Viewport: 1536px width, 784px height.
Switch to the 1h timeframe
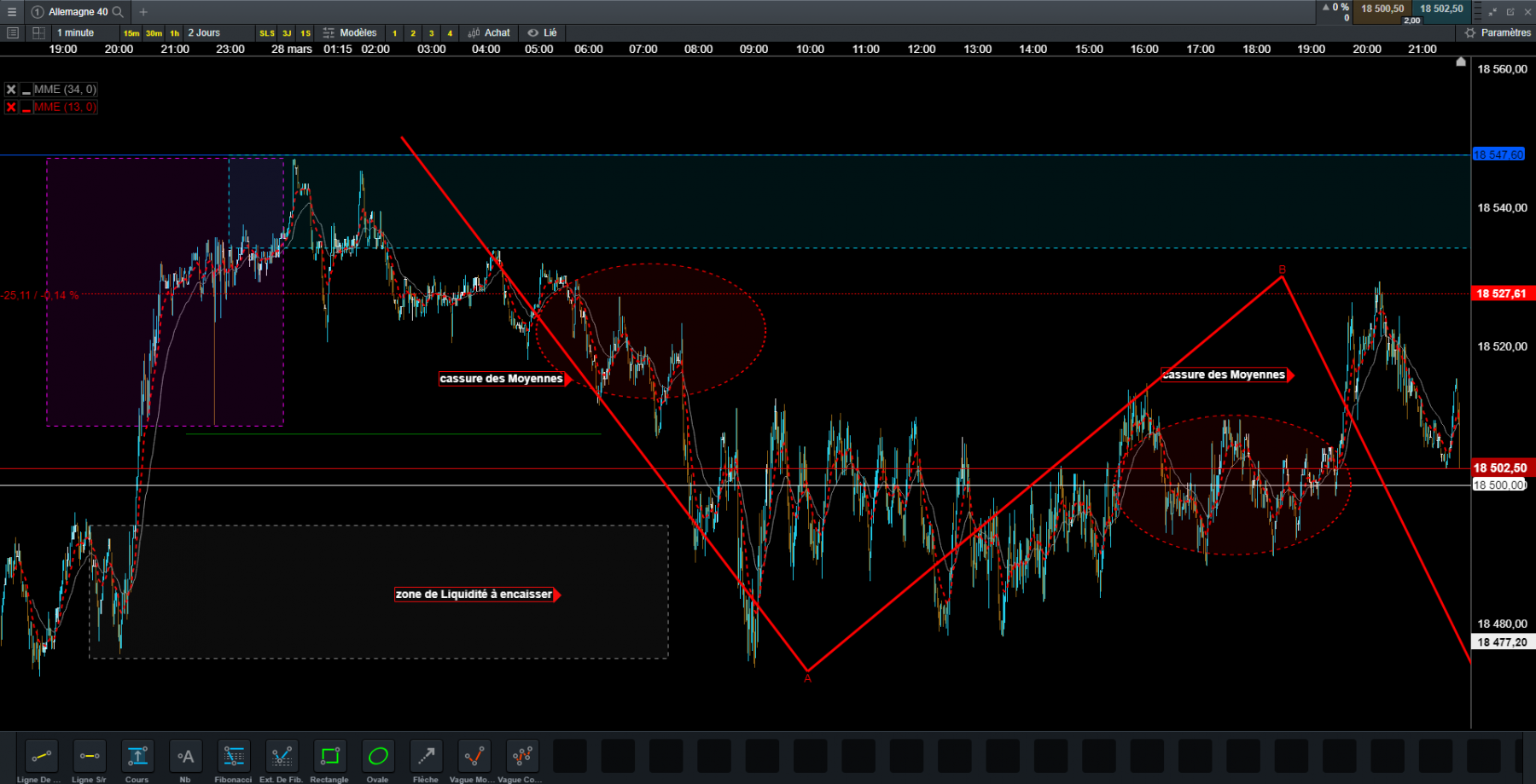tap(175, 33)
